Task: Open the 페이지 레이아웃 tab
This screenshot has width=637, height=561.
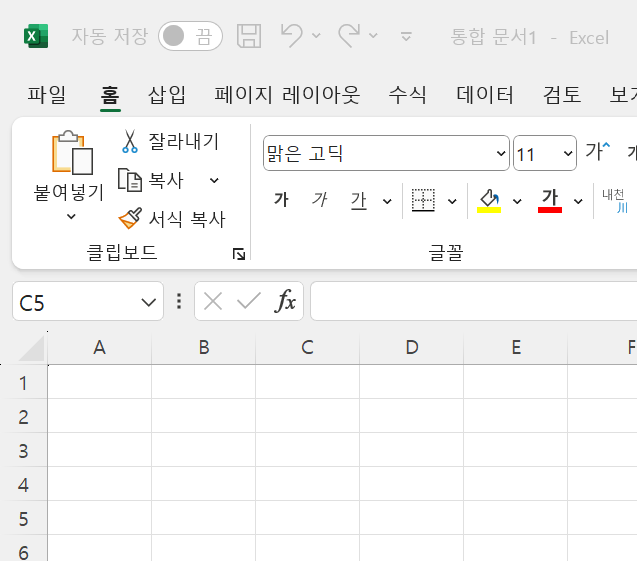Action: [x=287, y=95]
